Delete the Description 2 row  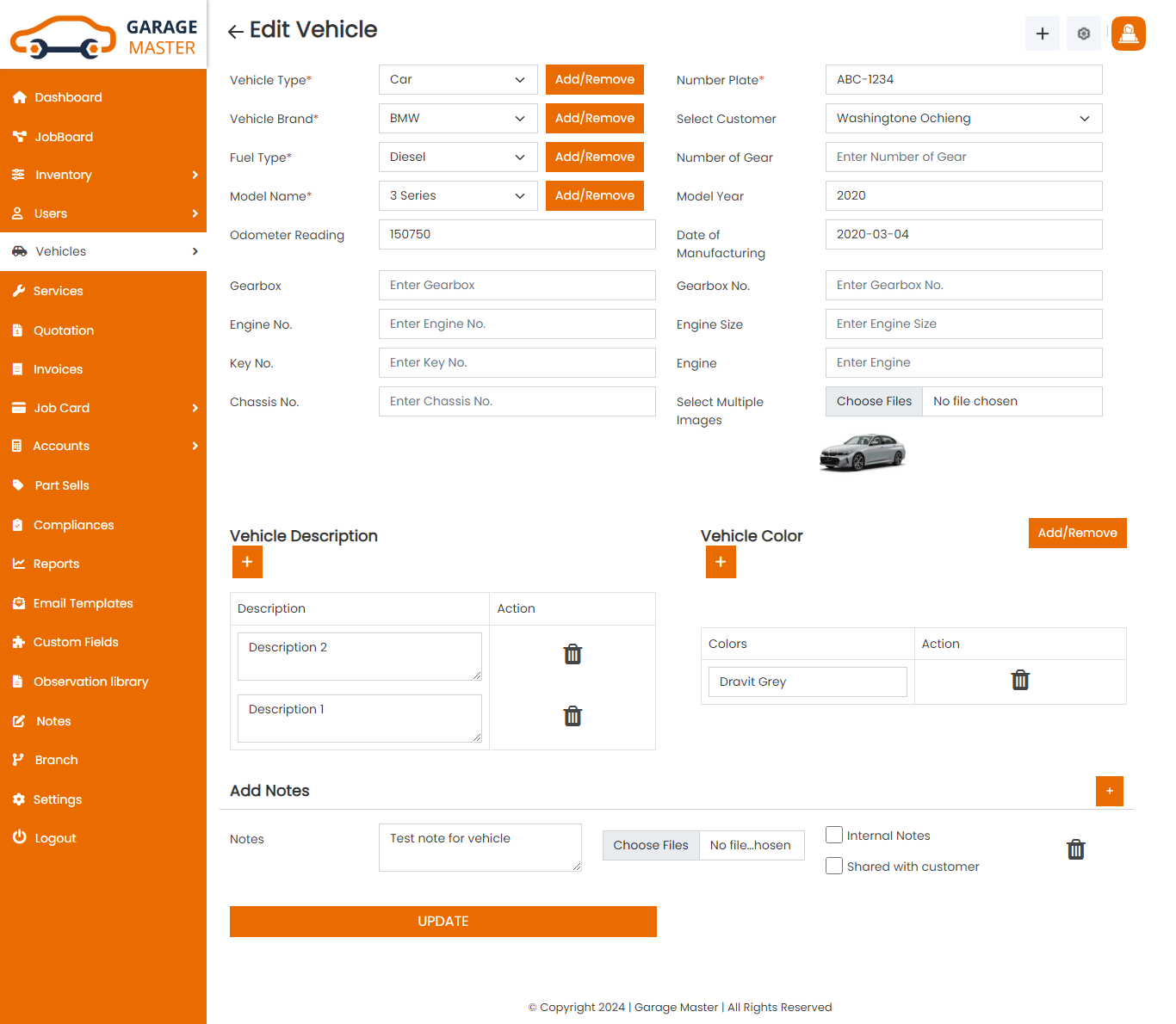pos(573,655)
